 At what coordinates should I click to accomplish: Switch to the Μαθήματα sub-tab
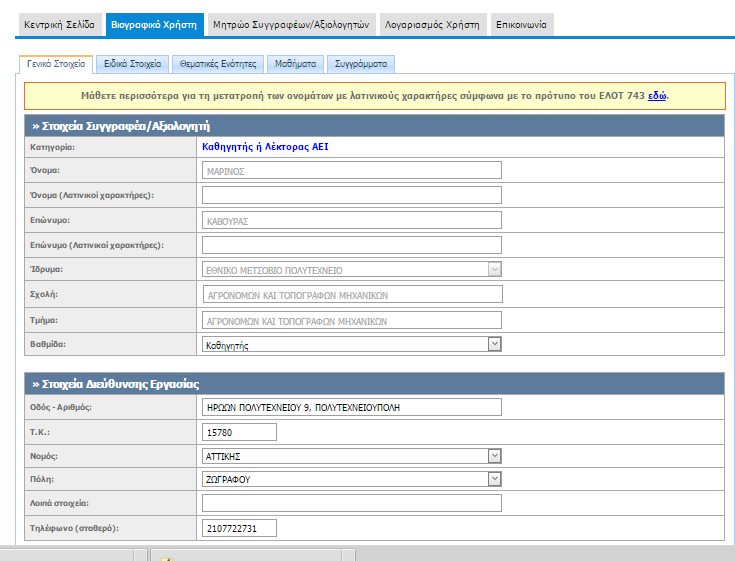click(295, 64)
